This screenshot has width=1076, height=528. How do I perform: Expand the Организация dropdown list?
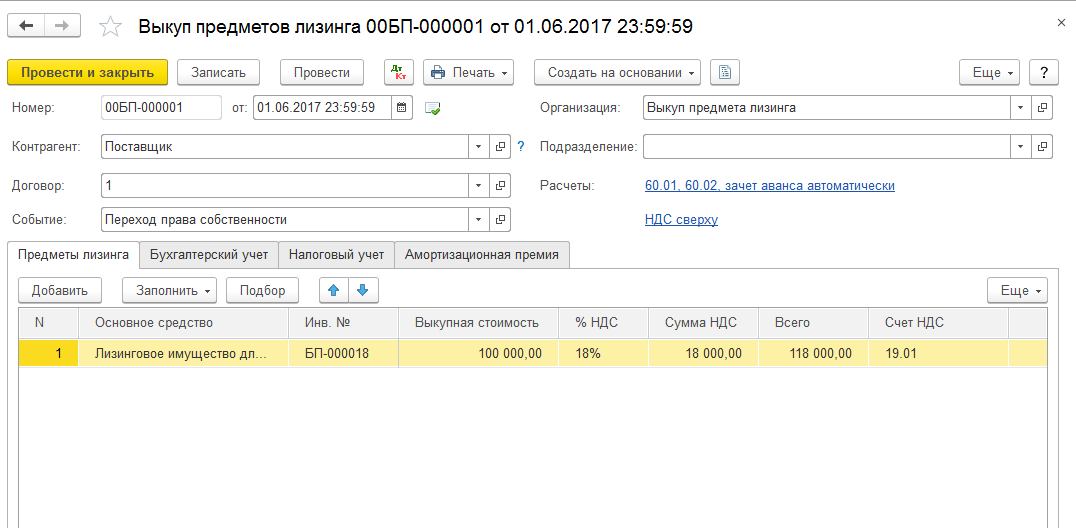[x=1021, y=108]
